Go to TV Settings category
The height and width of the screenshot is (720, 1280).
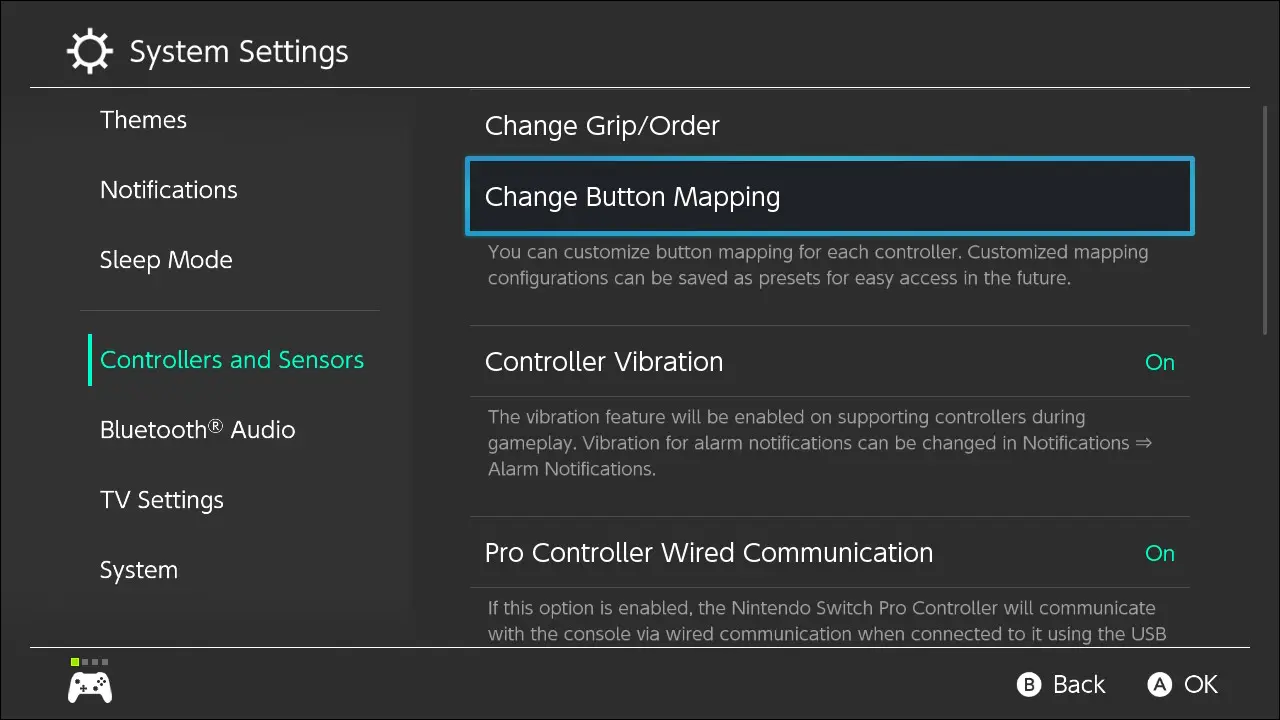pyautogui.click(x=162, y=500)
